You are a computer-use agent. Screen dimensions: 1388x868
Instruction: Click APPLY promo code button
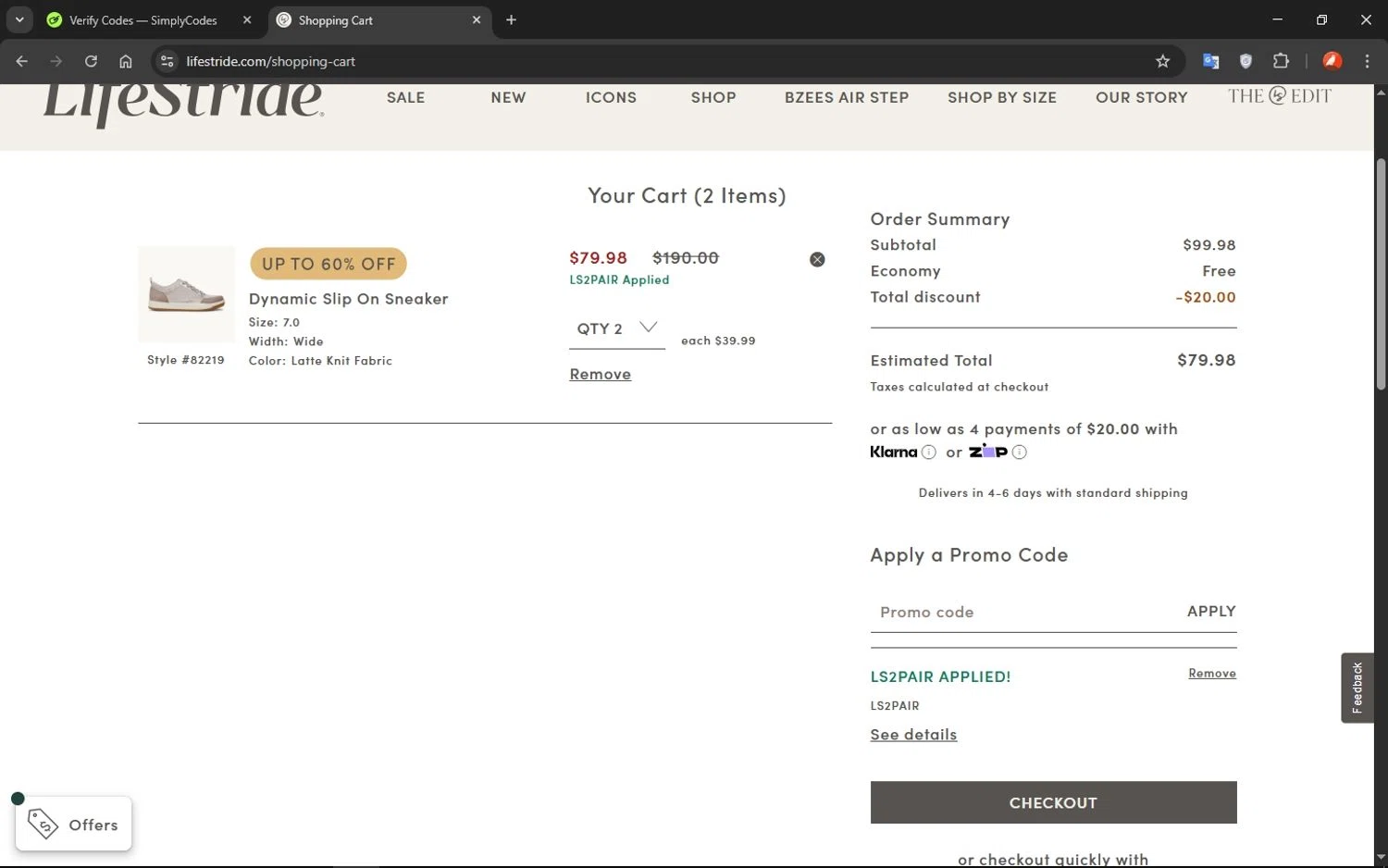(x=1211, y=611)
